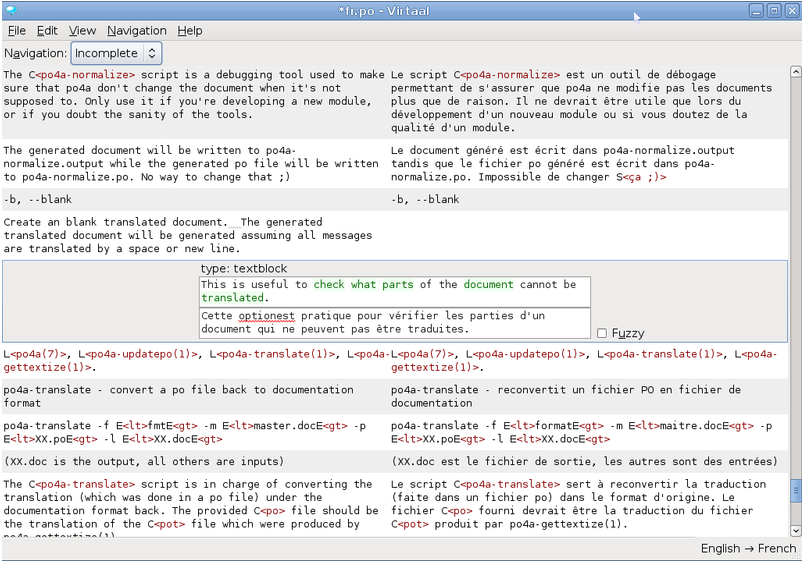Minimize the Virtaal window

[x=756, y=11]
